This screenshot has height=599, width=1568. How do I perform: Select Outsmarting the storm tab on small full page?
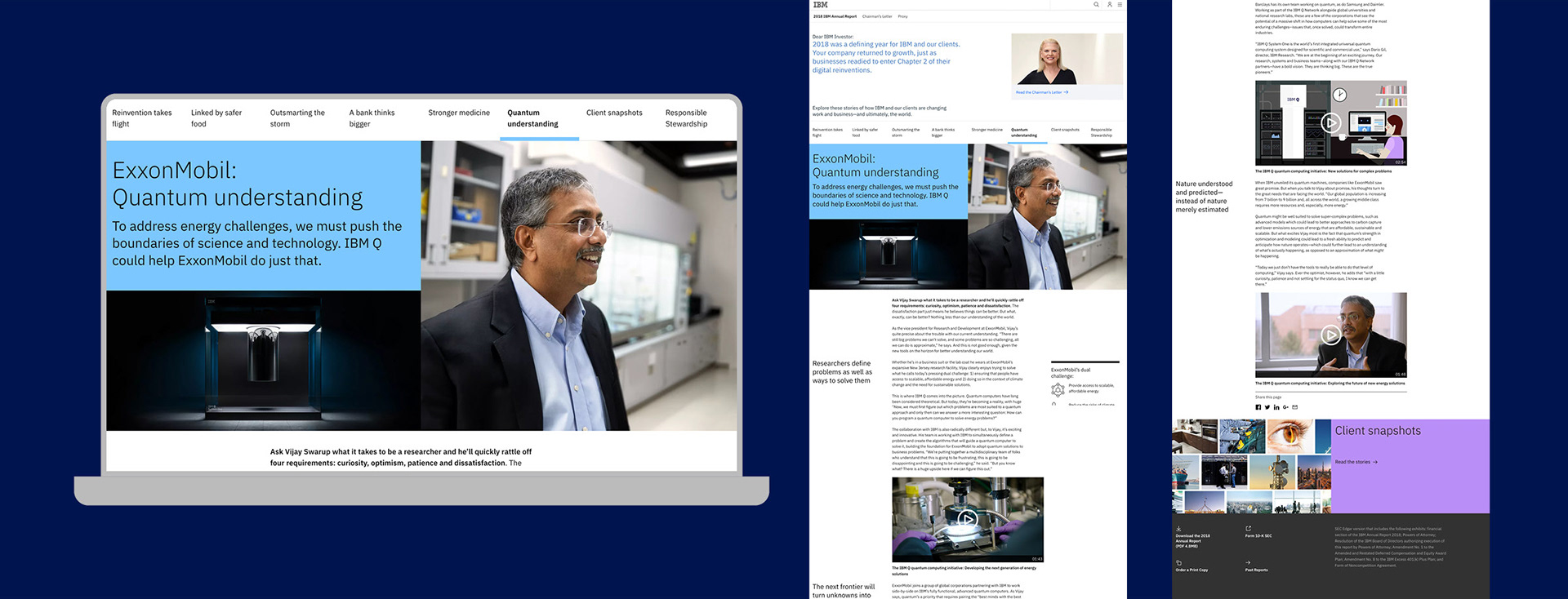pos(906,132)
